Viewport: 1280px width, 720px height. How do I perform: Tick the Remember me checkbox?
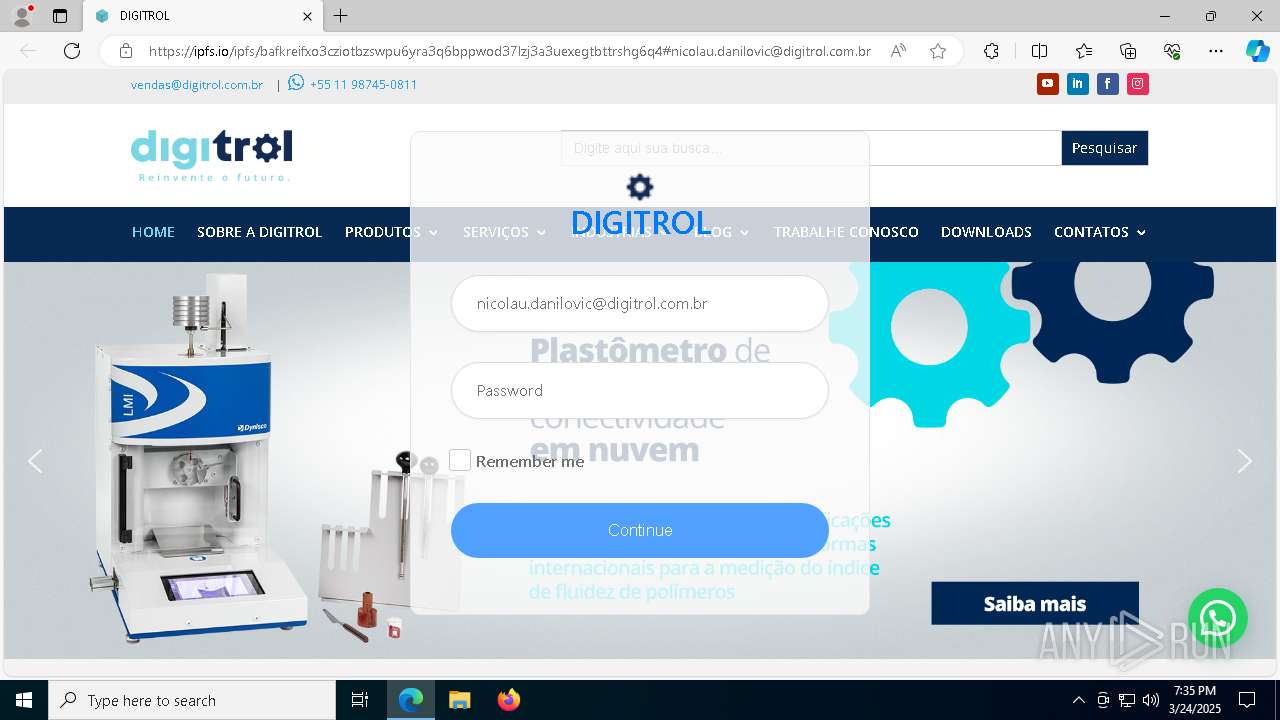460,460
